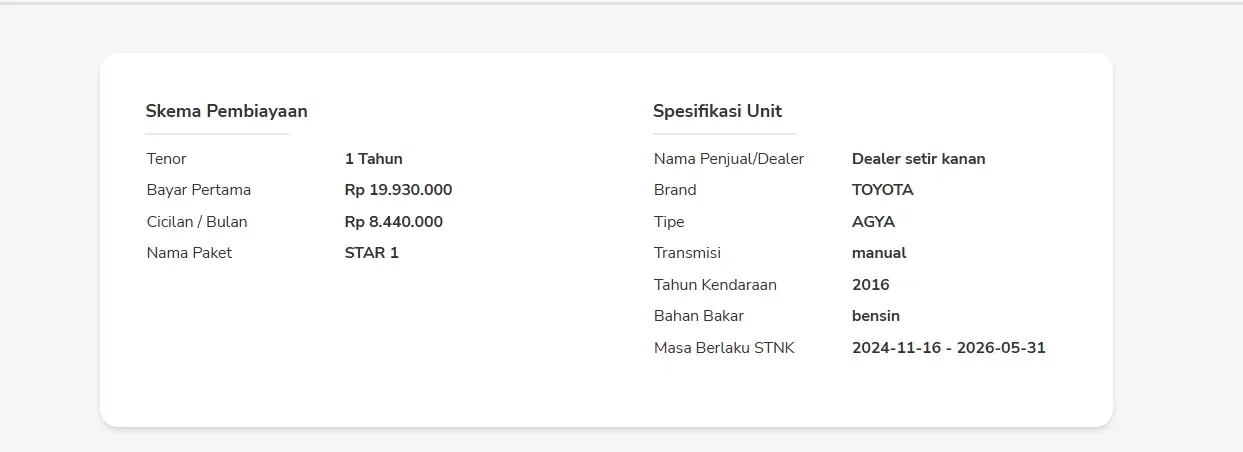The height and width of the screenshot is (452, 1243).
Task: Click the Spesifikasi Unit heading
Action: 717,111
